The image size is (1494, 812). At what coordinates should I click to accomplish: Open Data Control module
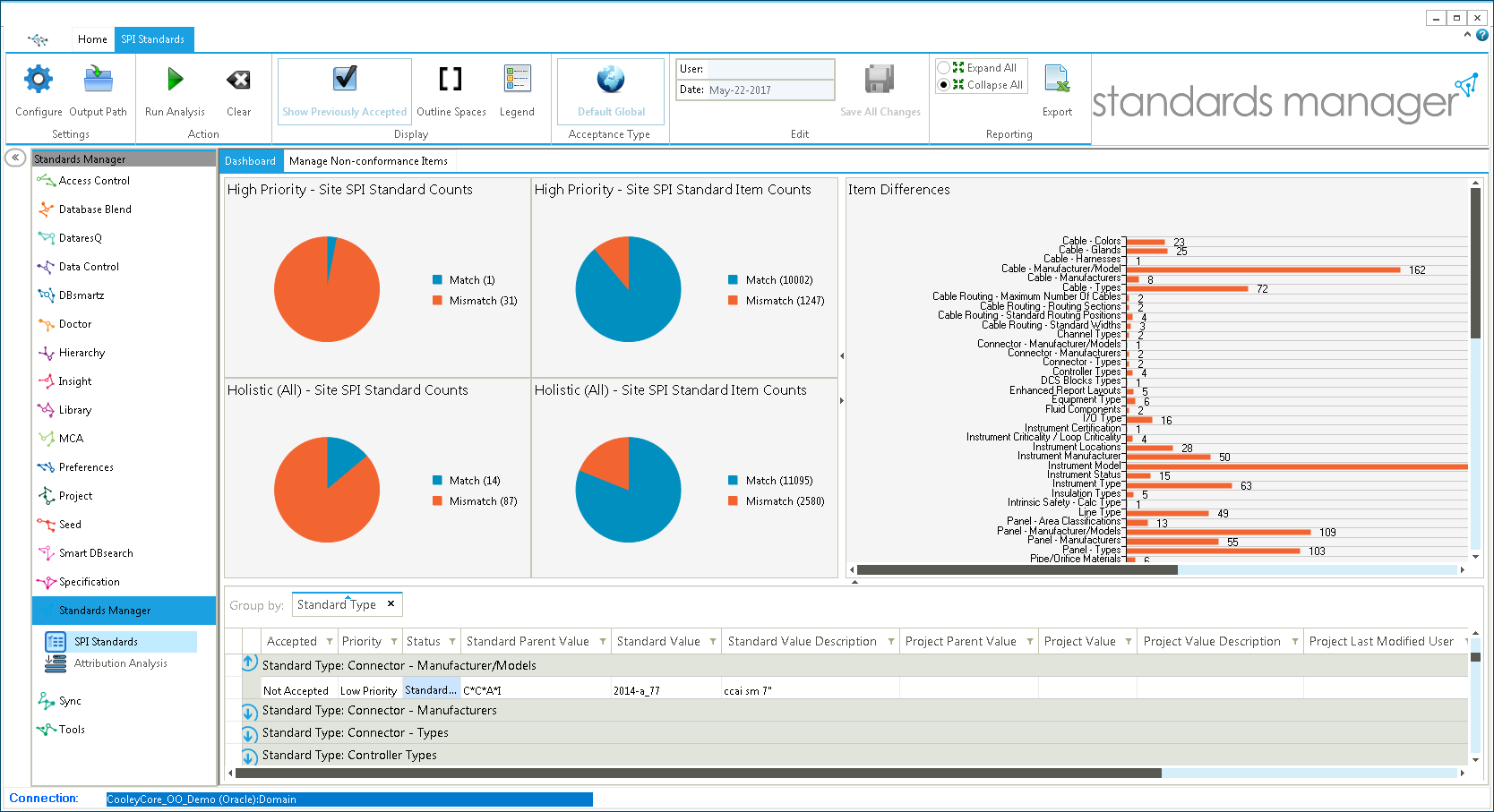pos(89,267)
